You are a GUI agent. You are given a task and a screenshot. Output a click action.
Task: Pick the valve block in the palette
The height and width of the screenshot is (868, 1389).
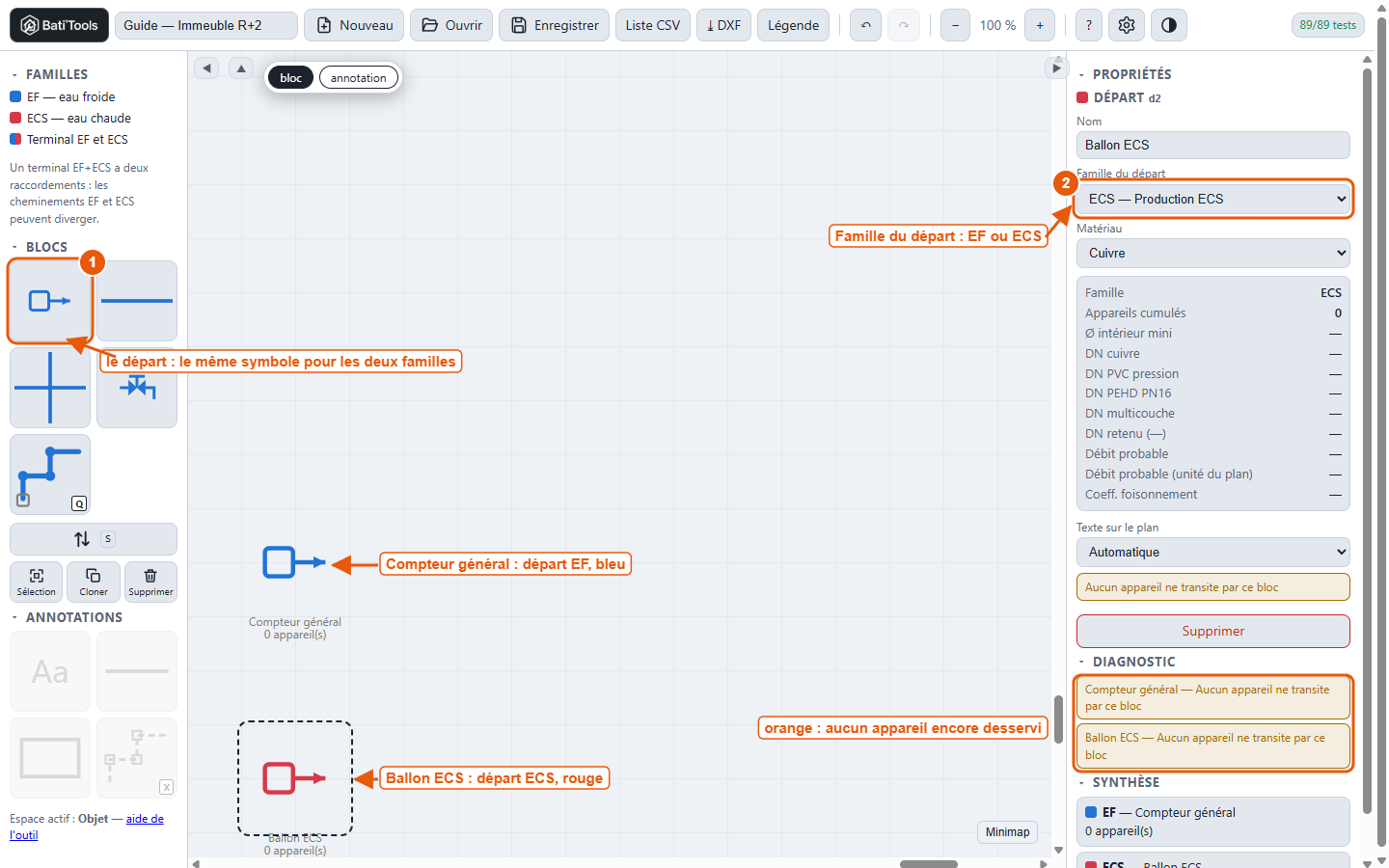pyautogui.click(x=137, y=388)
